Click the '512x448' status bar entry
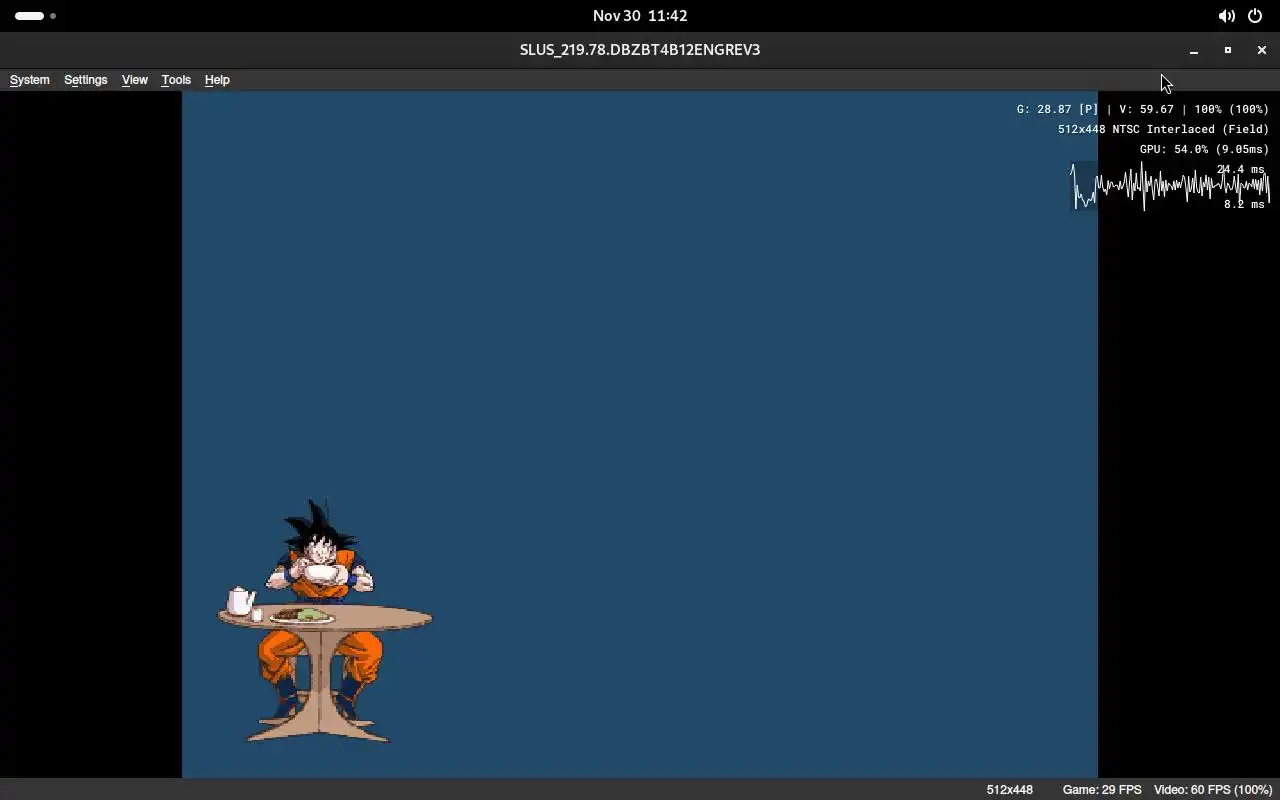 coord(1010,790)
